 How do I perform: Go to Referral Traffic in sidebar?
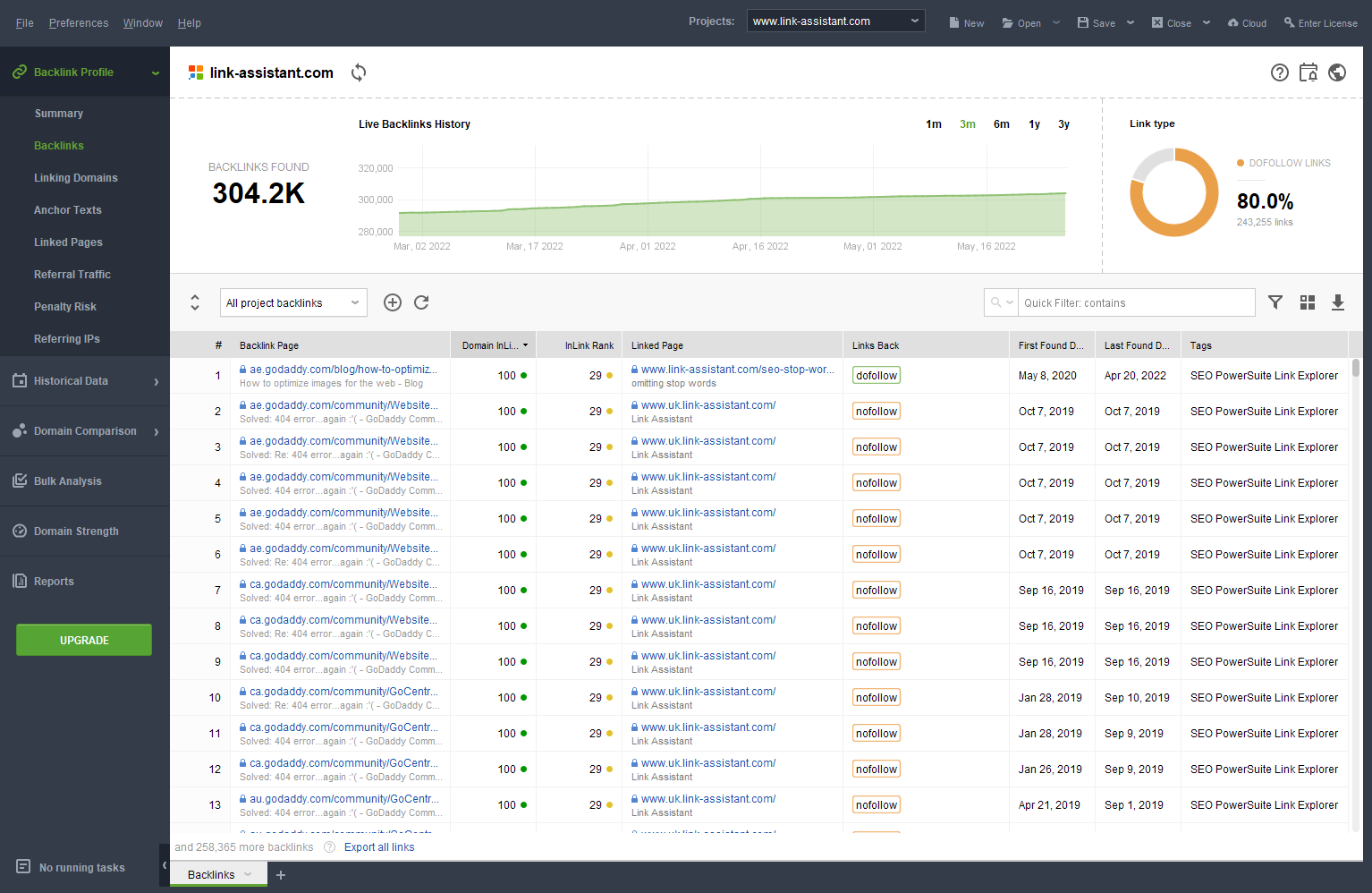coord(72,275)
